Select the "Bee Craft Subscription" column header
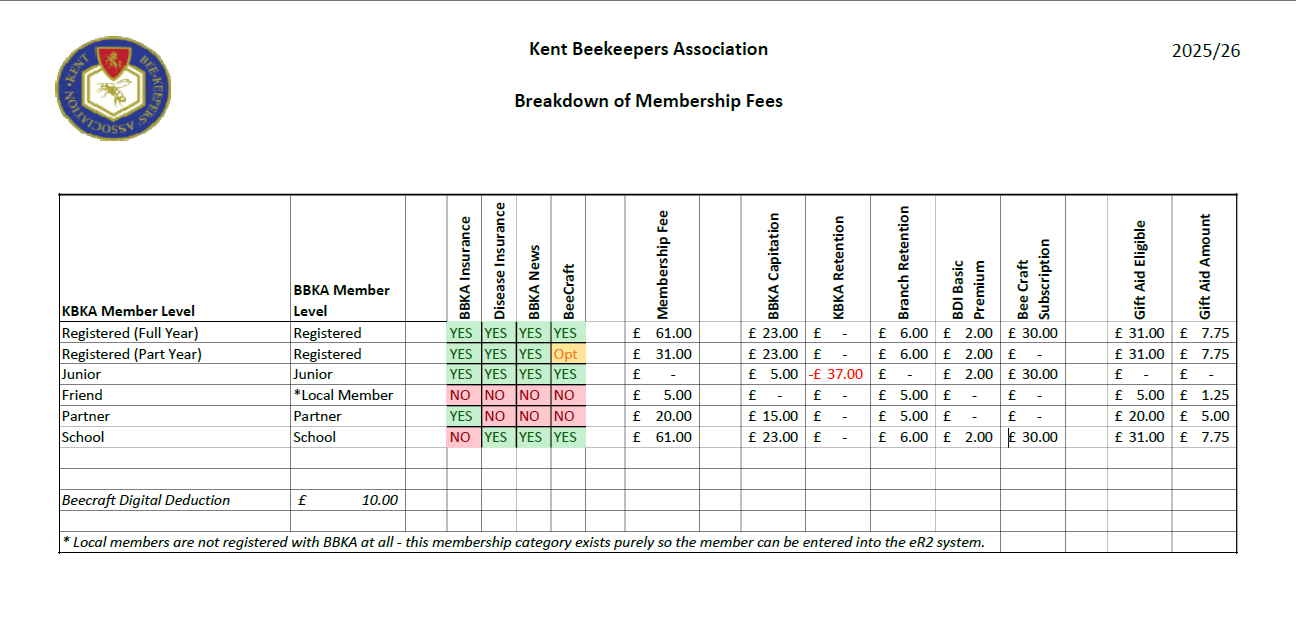Screen dimensions: 1296x624 click(x=1033, y=276)
